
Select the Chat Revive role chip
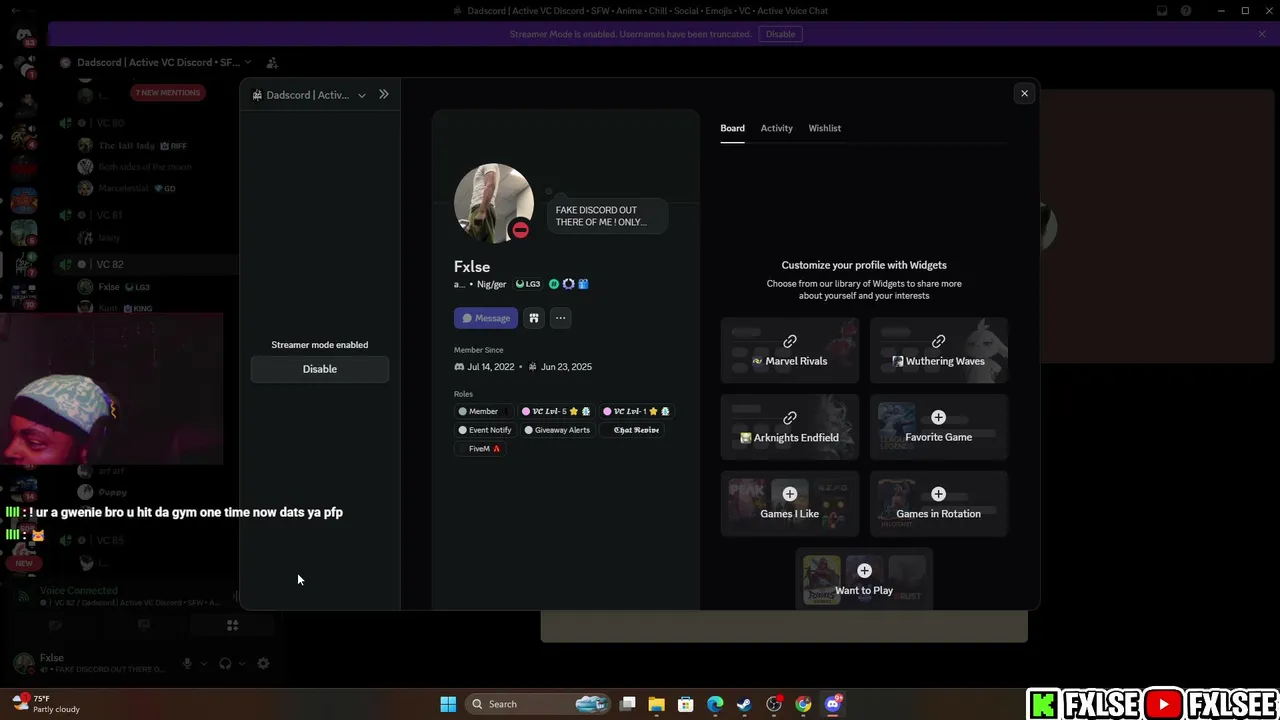632,430
